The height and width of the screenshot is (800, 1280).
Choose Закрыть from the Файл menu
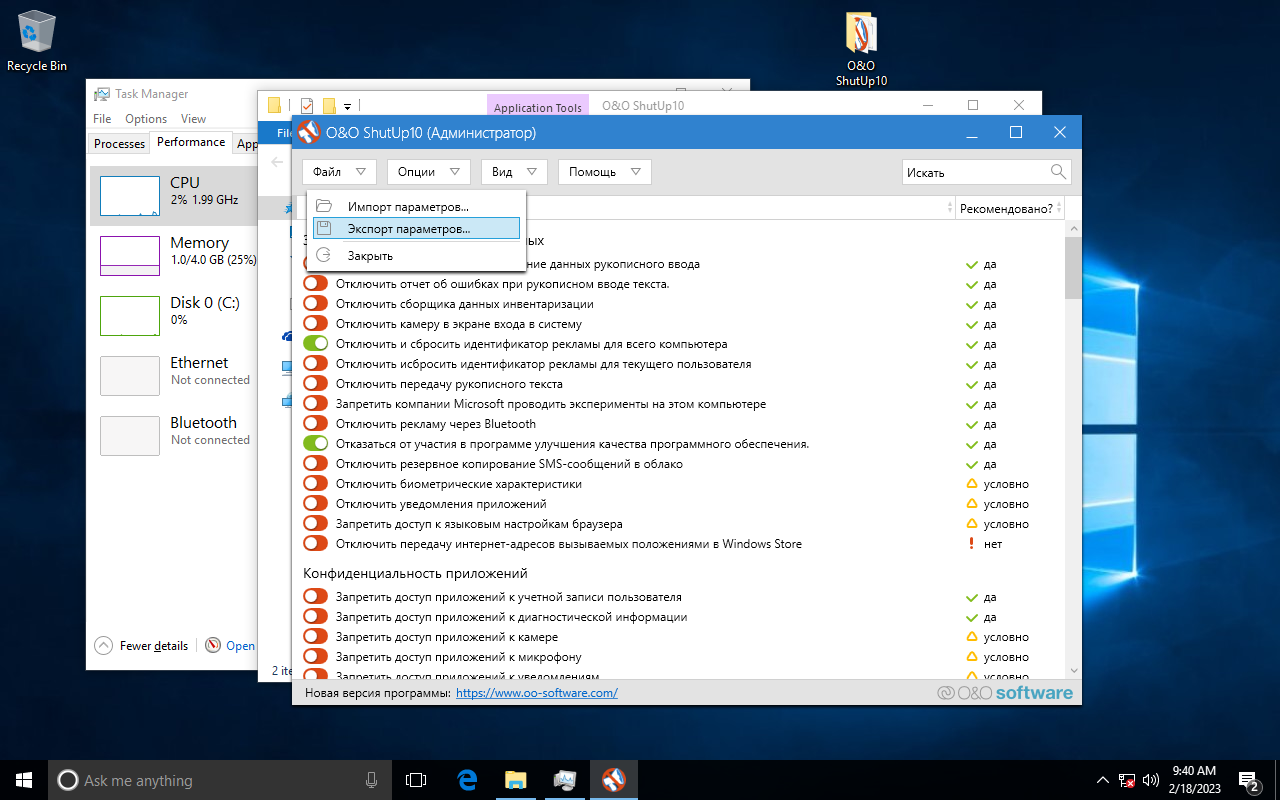[x=417, y=256]
